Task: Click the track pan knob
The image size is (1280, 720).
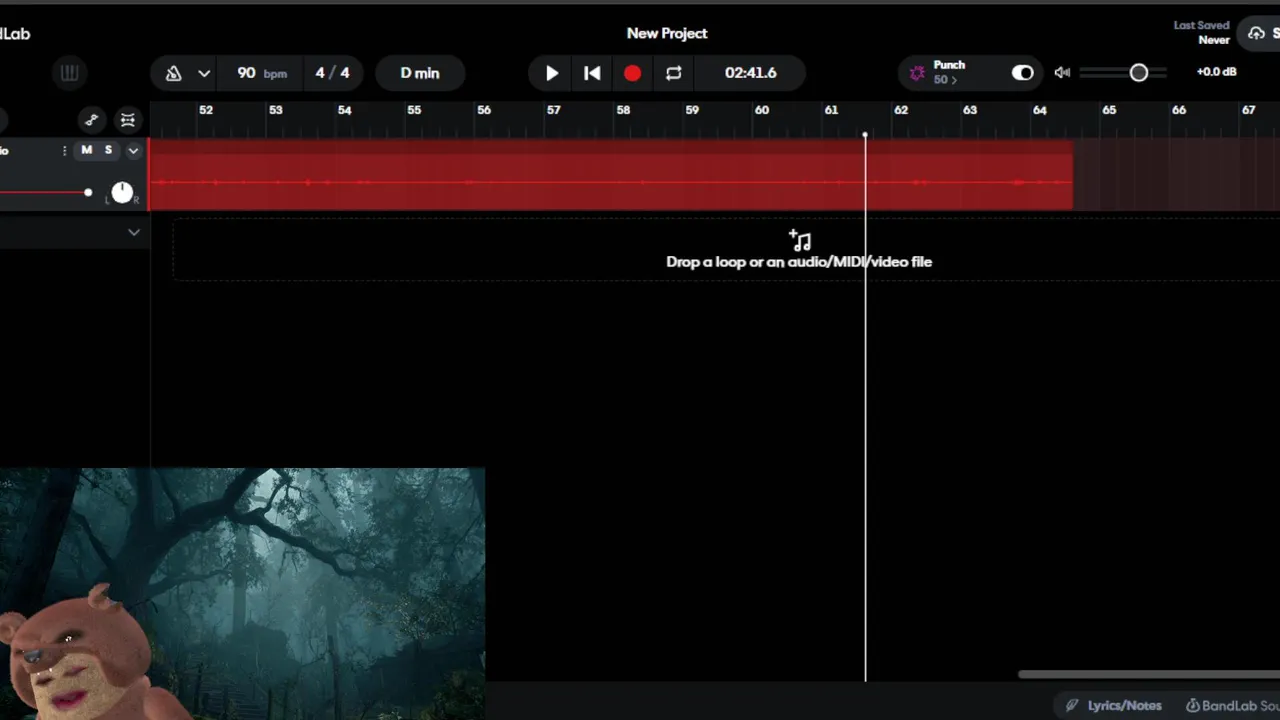Action: click(x=122, y=192)
